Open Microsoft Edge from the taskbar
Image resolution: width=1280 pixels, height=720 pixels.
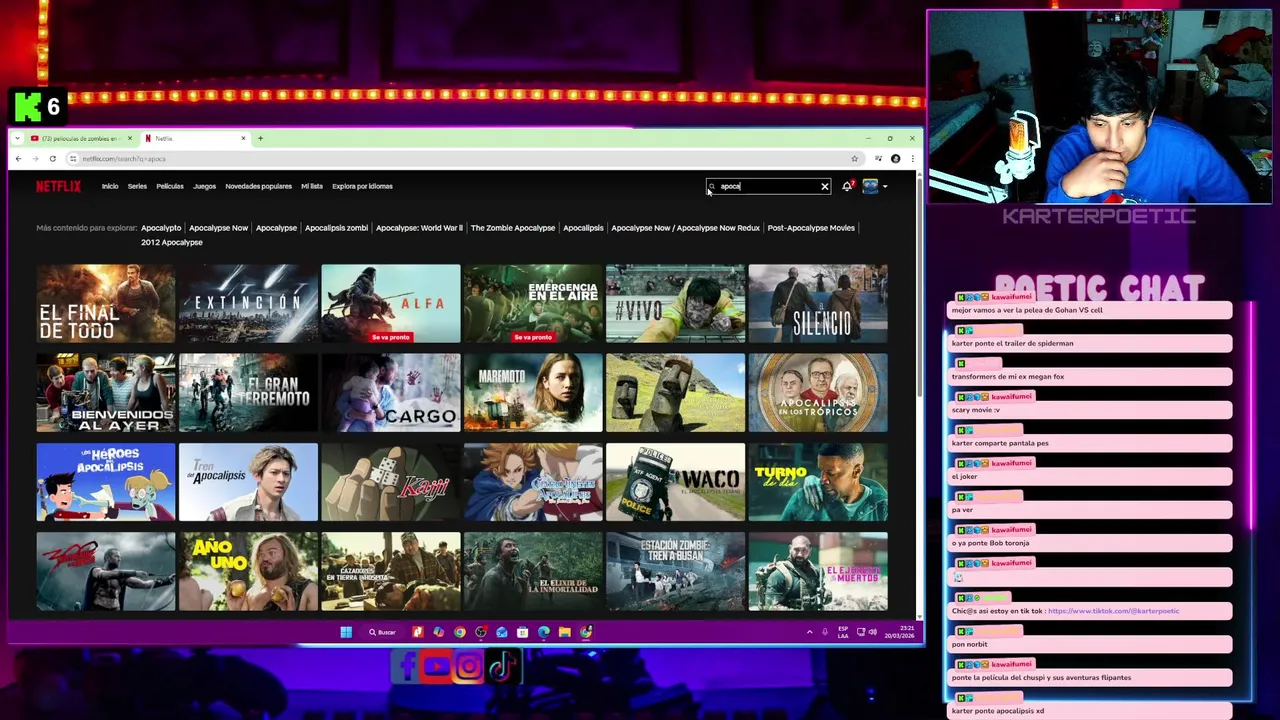coord(544,632)
